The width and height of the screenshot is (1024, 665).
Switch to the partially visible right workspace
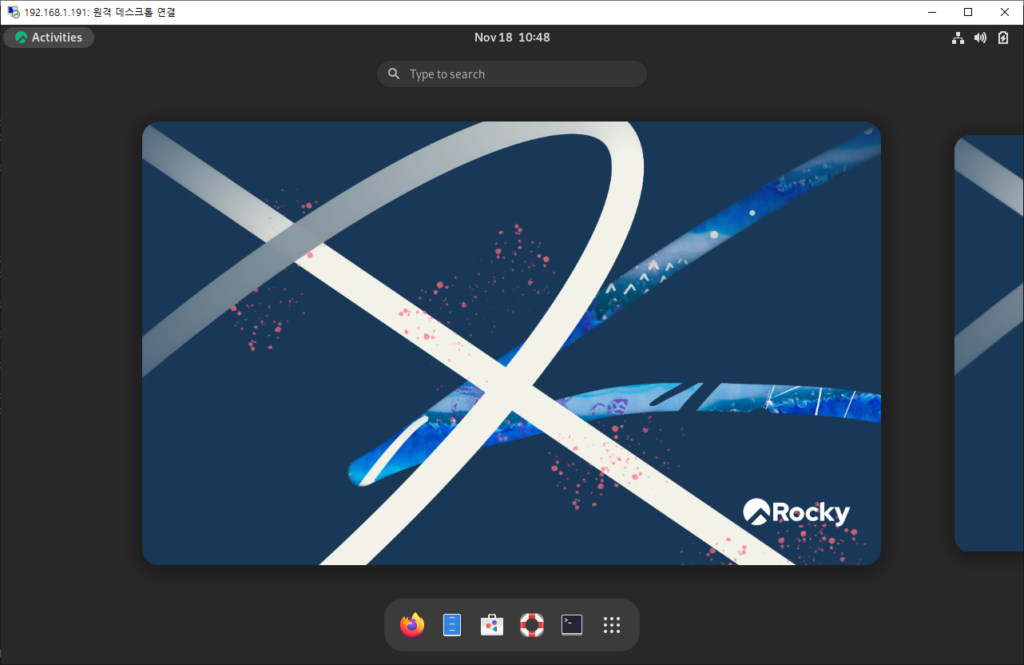(990, 343)
